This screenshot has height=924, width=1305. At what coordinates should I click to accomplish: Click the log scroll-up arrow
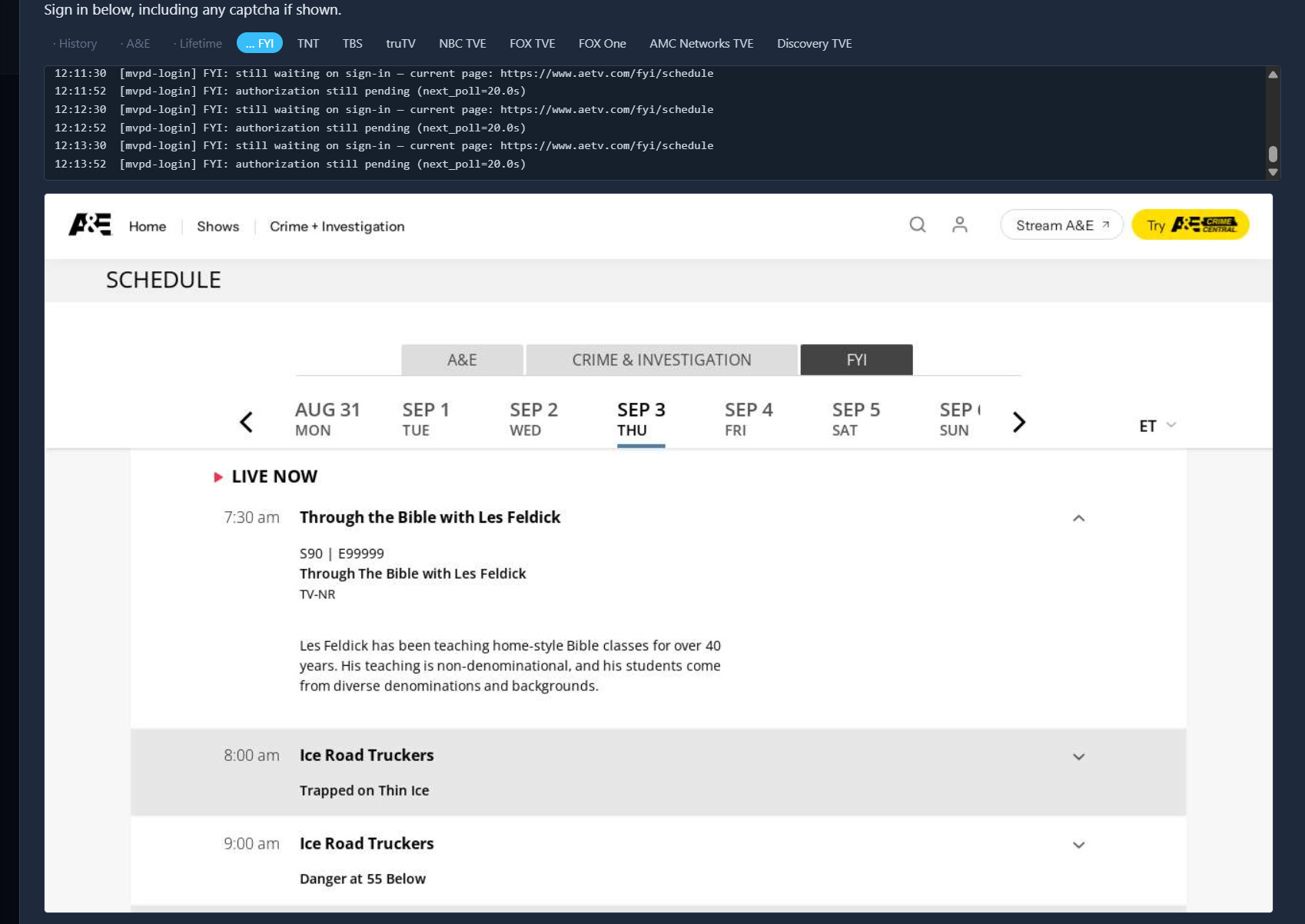pos(1273,75)
